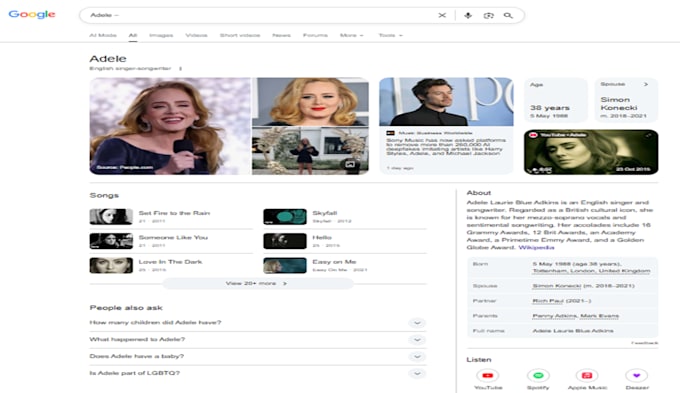Click the Sony Music deepfakes headline
This screenshot has width=680, height=393.
(x=446, y=147)
